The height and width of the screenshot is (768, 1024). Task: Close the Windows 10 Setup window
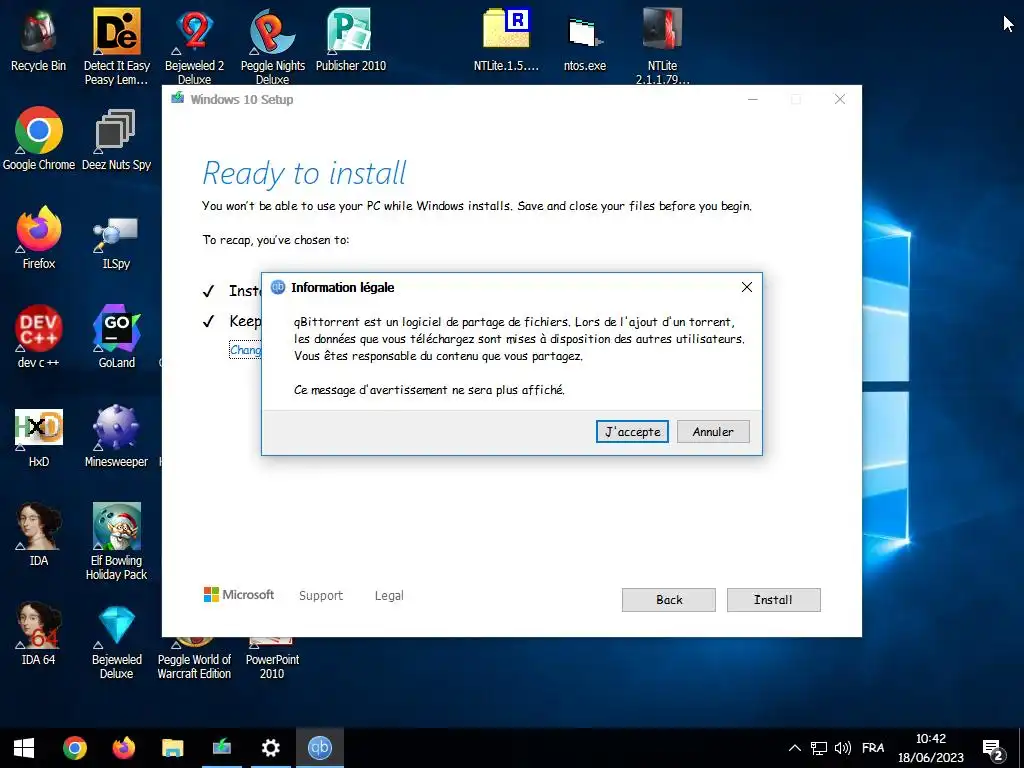coord(840,99)
